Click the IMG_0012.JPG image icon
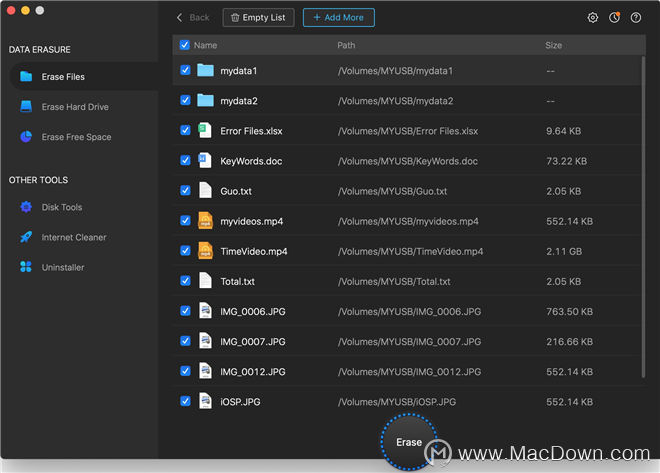This screenshot has height=473, width=660. coord(205,371)
